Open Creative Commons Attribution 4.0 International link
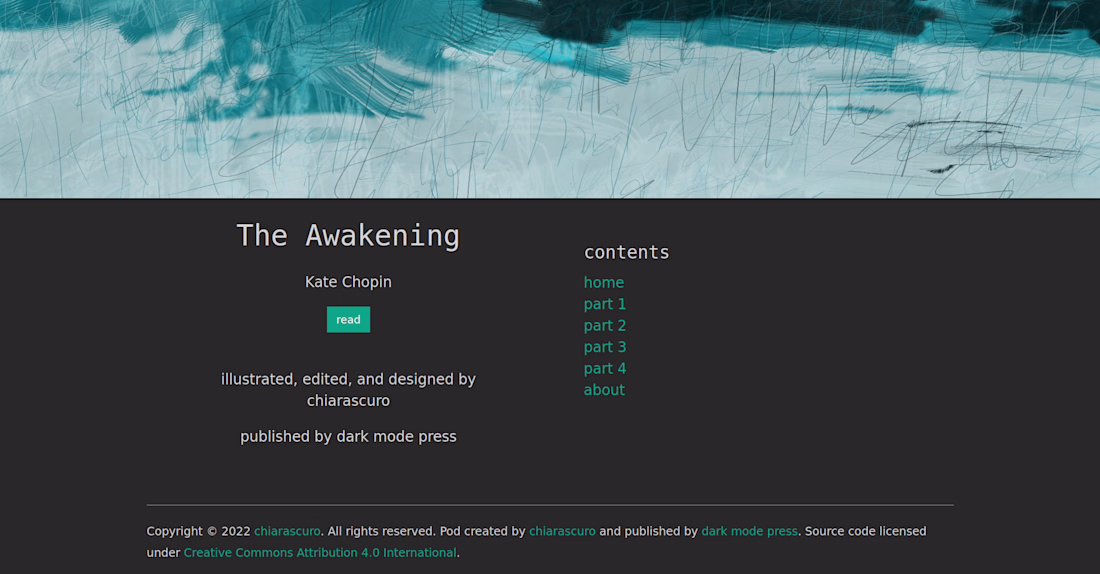Screen dimensions: 1100x574 (320, 553)
